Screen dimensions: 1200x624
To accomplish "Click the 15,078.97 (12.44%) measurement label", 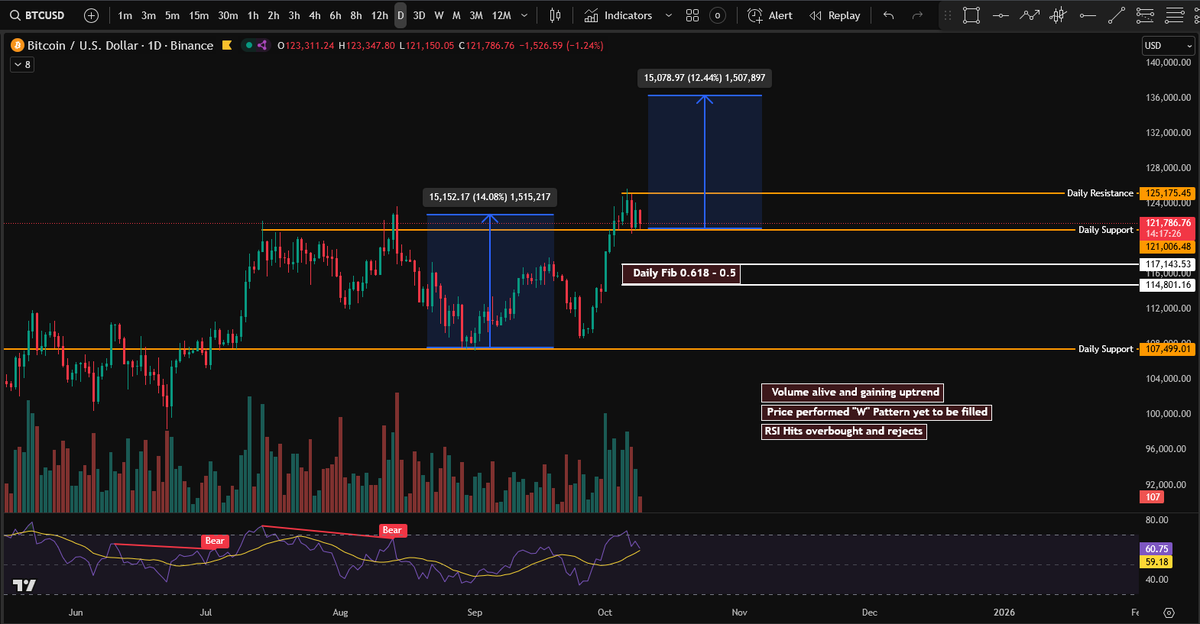I will 705,77.
